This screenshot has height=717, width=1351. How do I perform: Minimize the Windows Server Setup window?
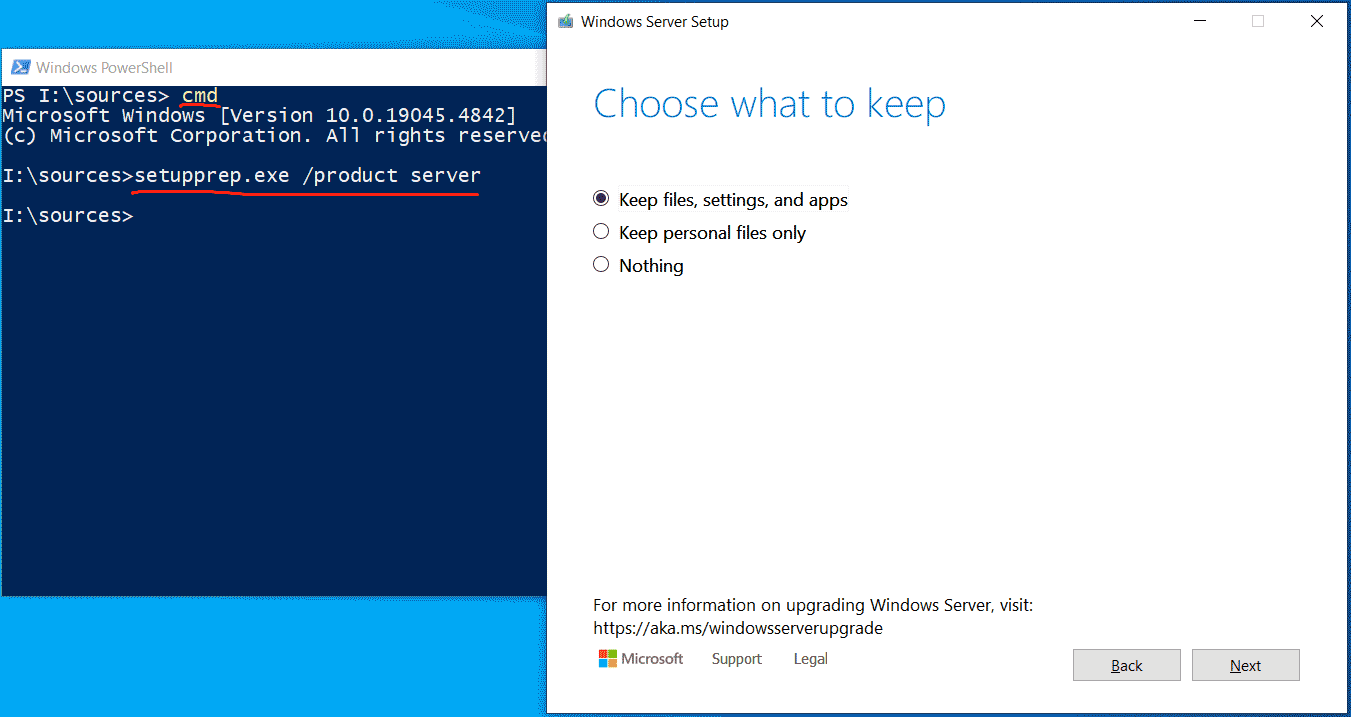(1199, 21)
